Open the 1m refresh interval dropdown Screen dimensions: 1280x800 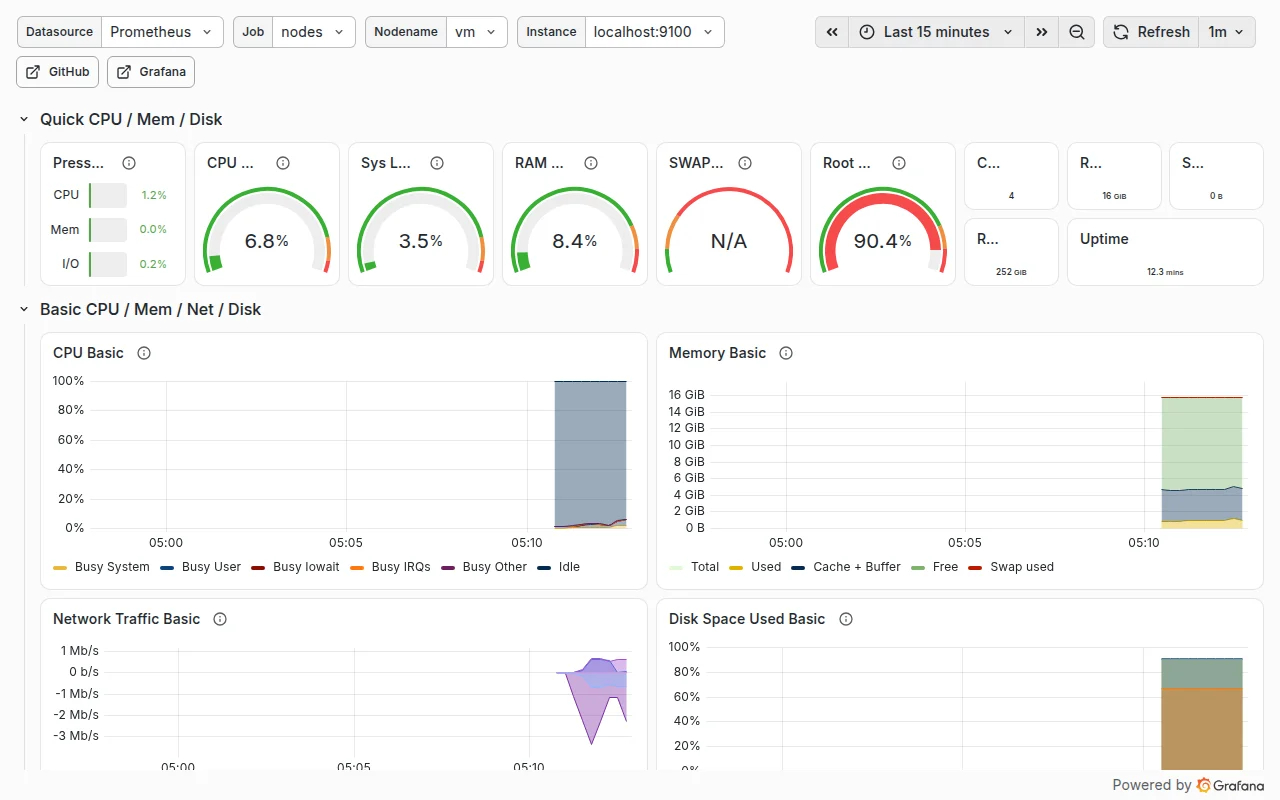click(1227, 32)
